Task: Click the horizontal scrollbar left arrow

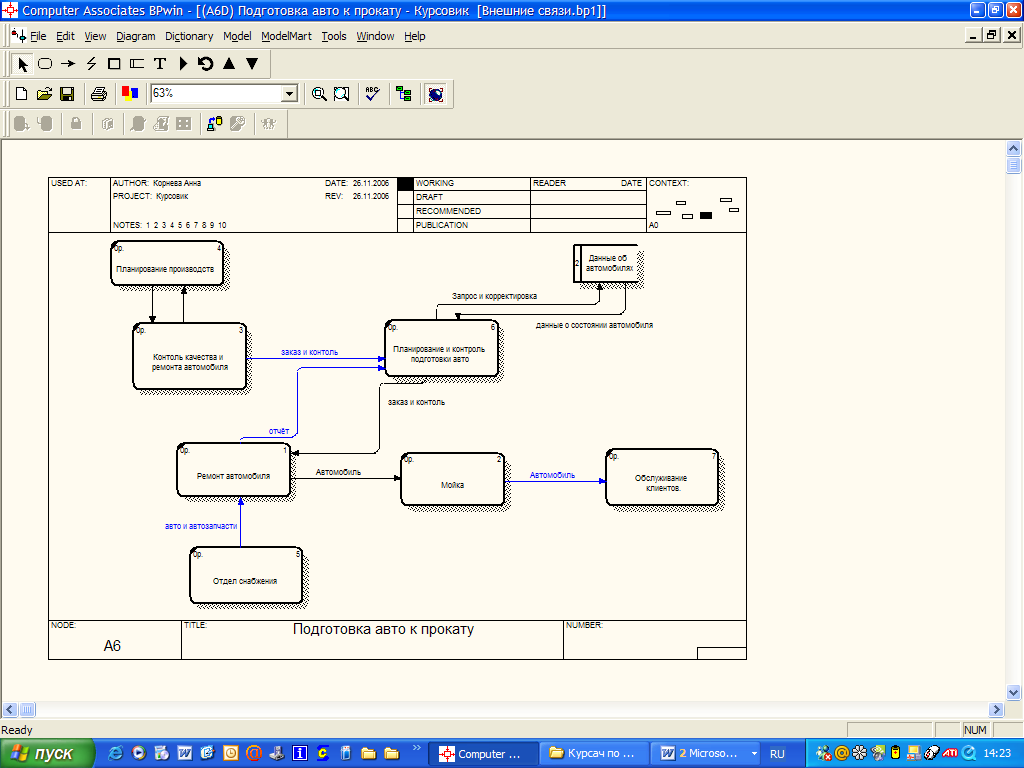Action: click(x=10, y=709)
